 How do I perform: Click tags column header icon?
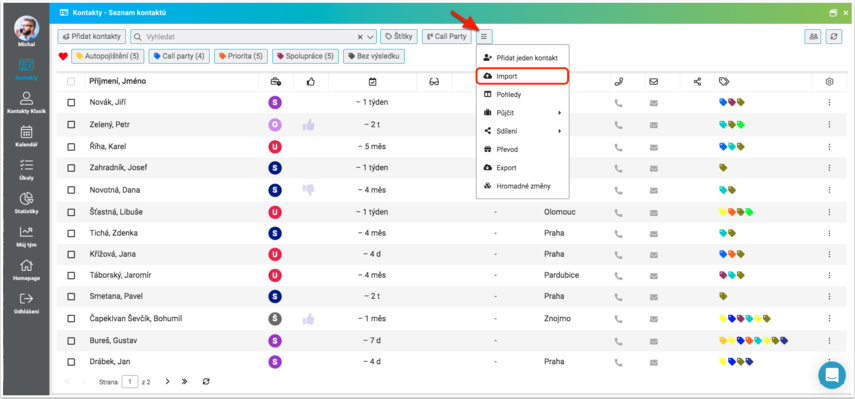(x=724, y=82)
